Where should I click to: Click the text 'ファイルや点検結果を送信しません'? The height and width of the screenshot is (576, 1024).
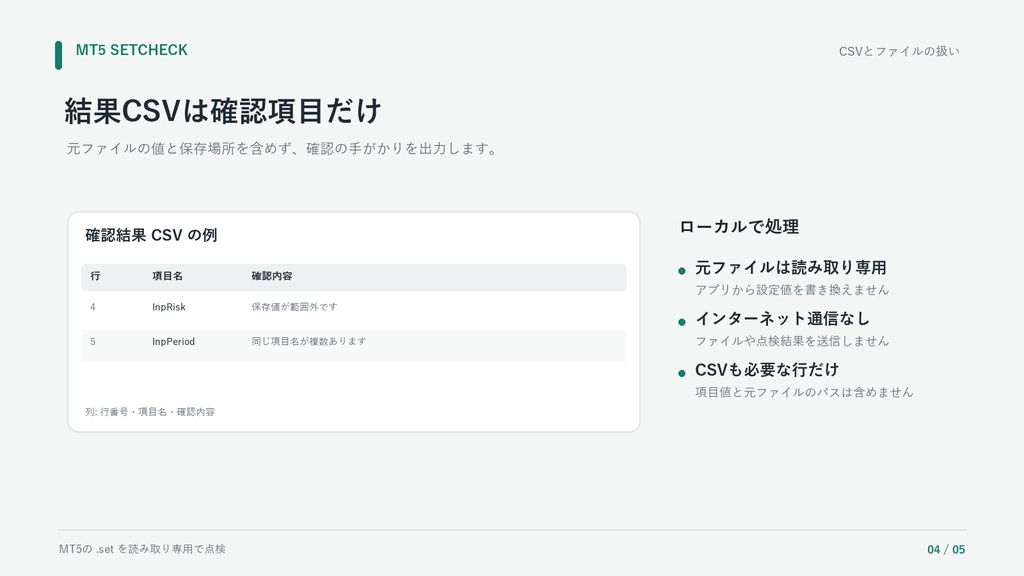click(x=792, y=341)
